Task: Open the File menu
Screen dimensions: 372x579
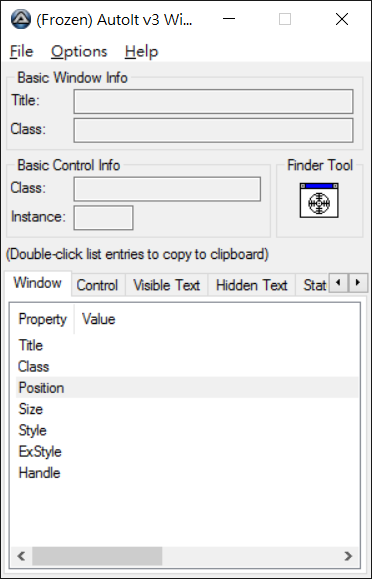Action: click(21, 51)
